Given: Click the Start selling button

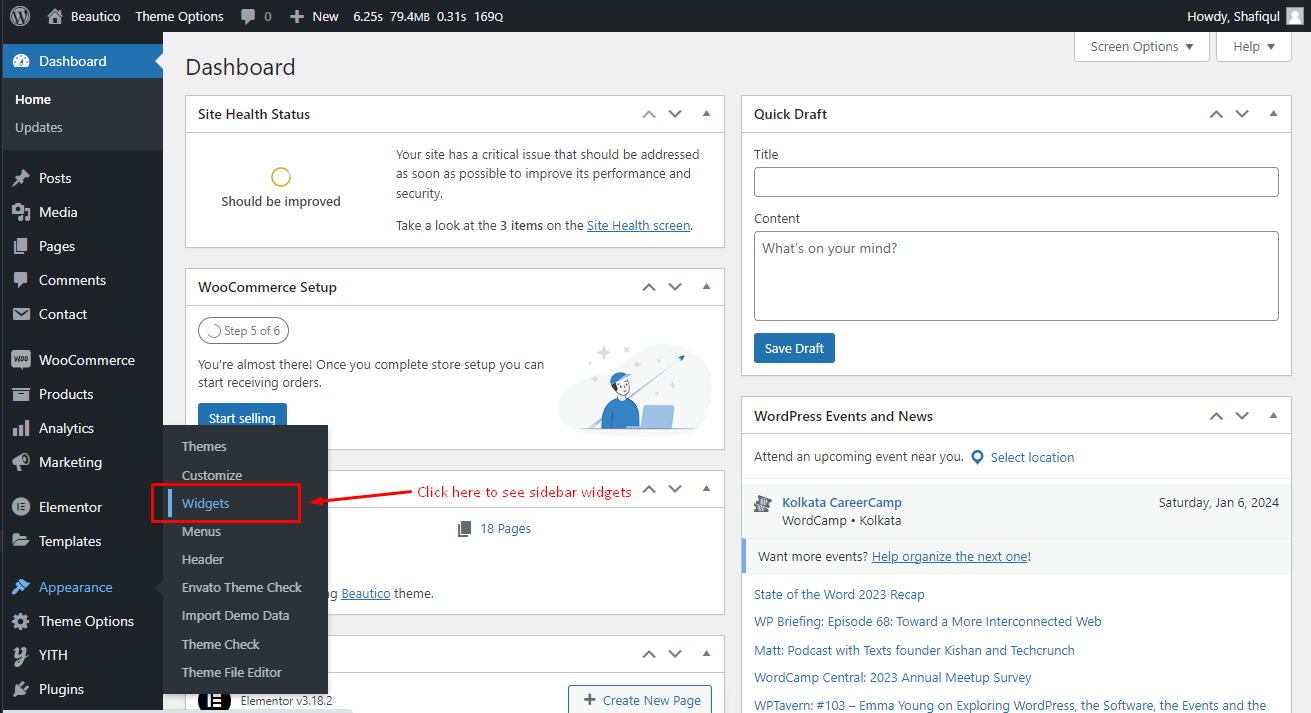Looking at the screenshot, I should tap(242, 417).
